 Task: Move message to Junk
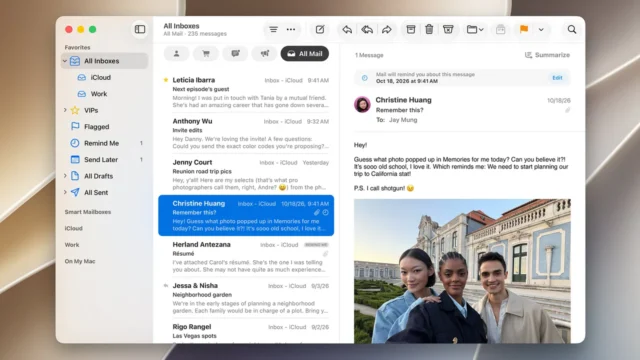(448, 29)
